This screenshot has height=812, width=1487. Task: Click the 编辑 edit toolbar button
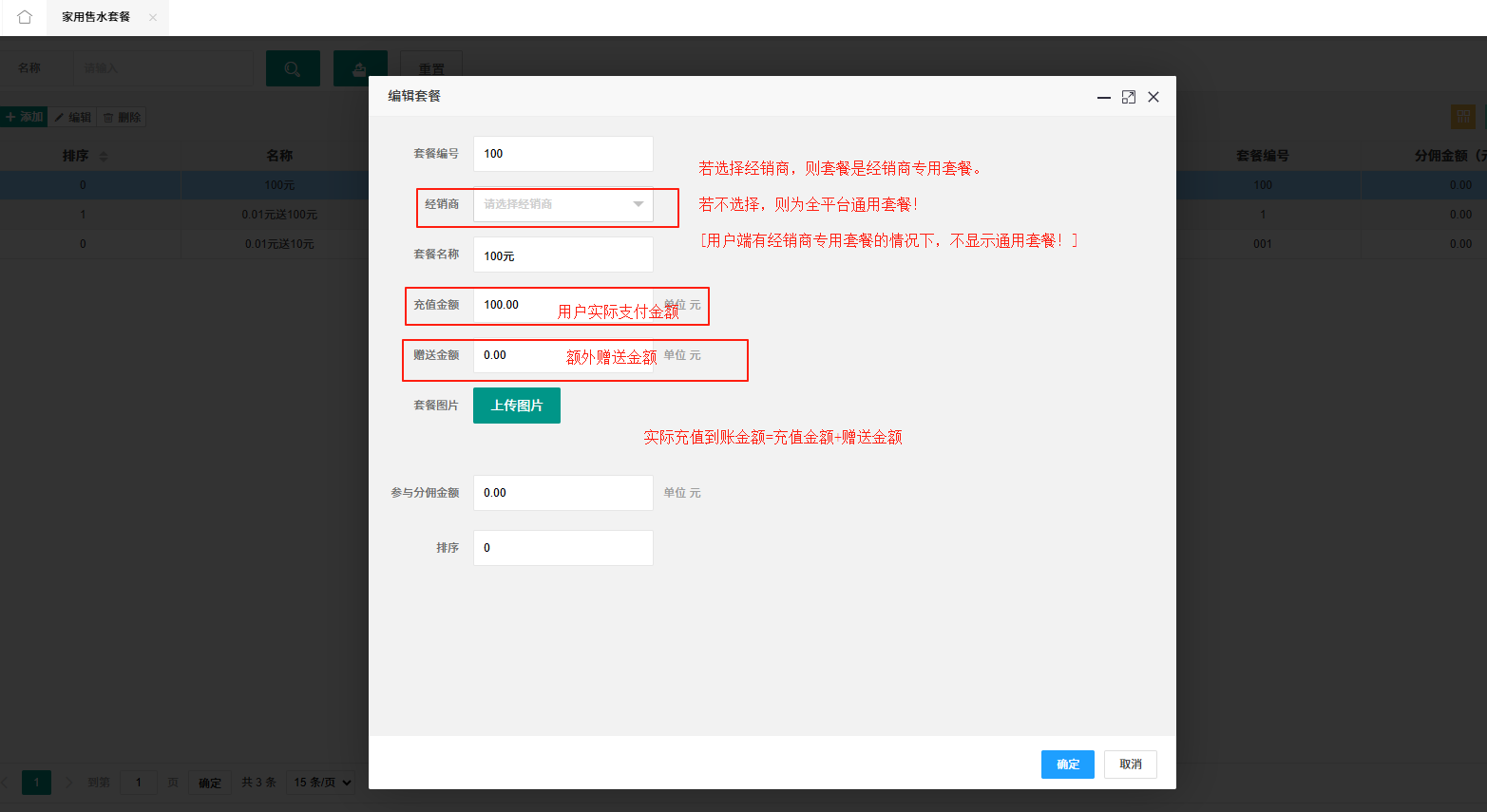[x=73, y=117]
